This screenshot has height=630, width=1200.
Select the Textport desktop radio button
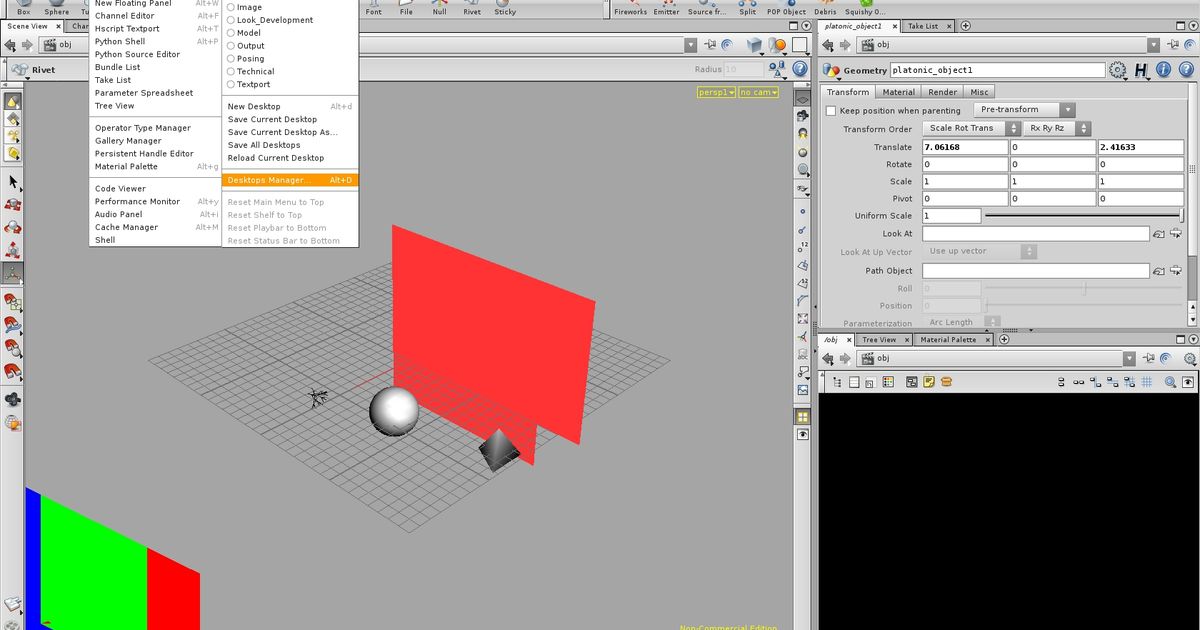tap(231, 85)
